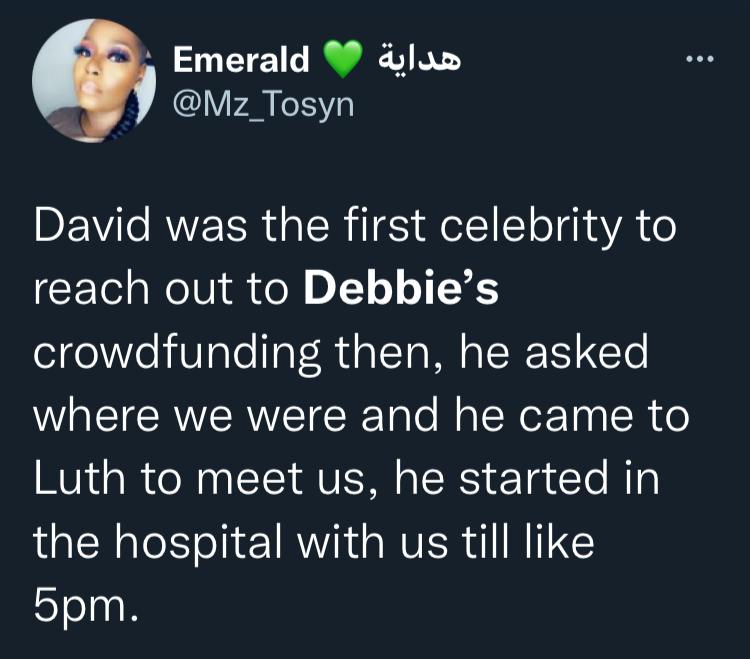750x659 pixels.
Task: Click the bold word Debbie's
Action: pyautogui.click(x=400, y=288)
